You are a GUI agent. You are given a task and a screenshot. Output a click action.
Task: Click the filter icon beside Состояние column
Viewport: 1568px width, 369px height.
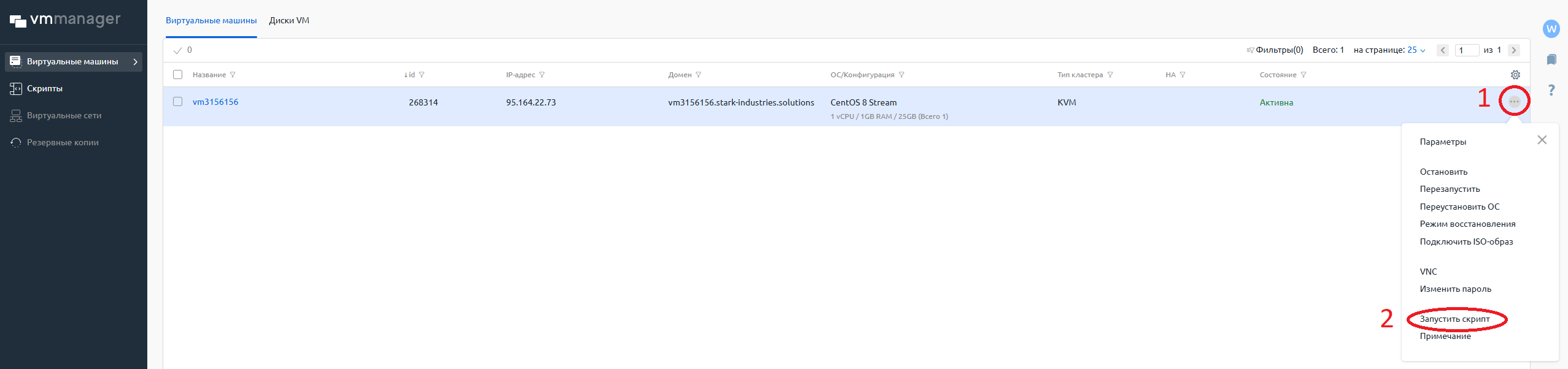1303,75
